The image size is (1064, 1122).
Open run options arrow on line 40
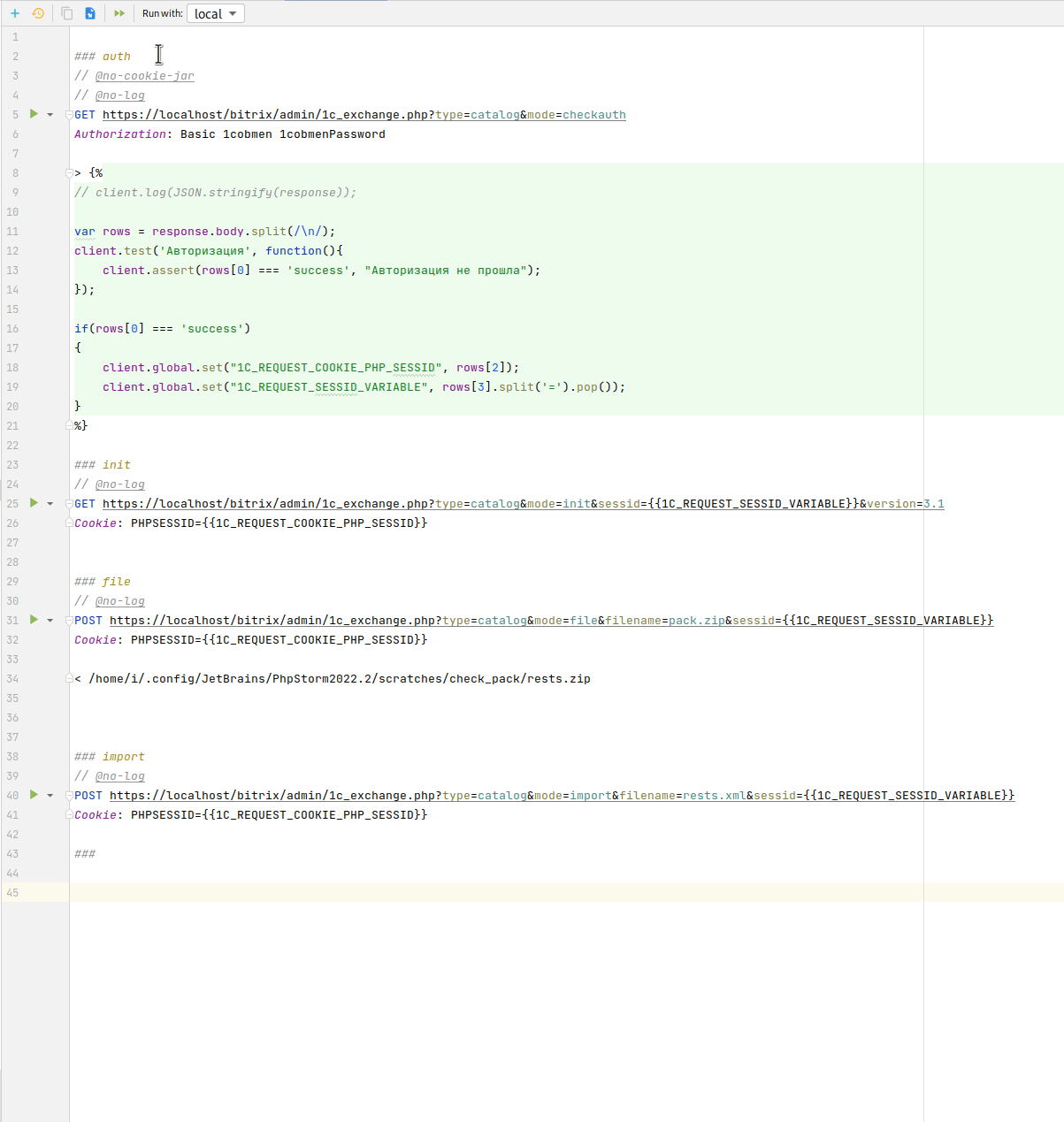point(50,796)
